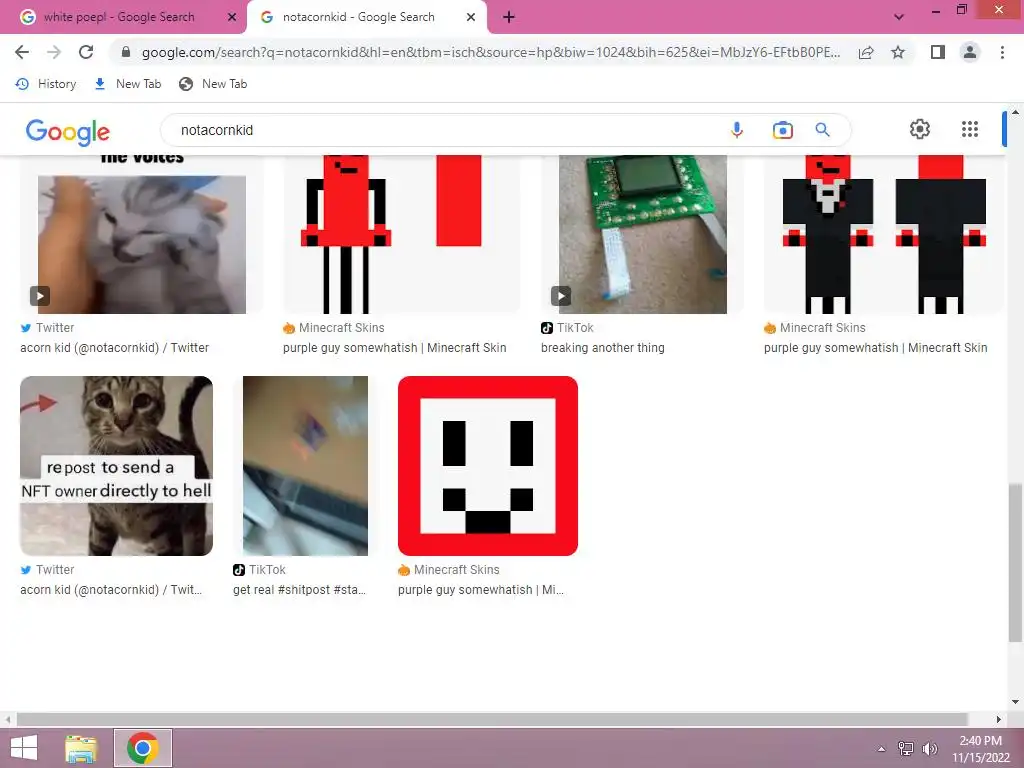Open the Chrome profile avatar
Screen dimensions: 1024x768
coord(970,52)
